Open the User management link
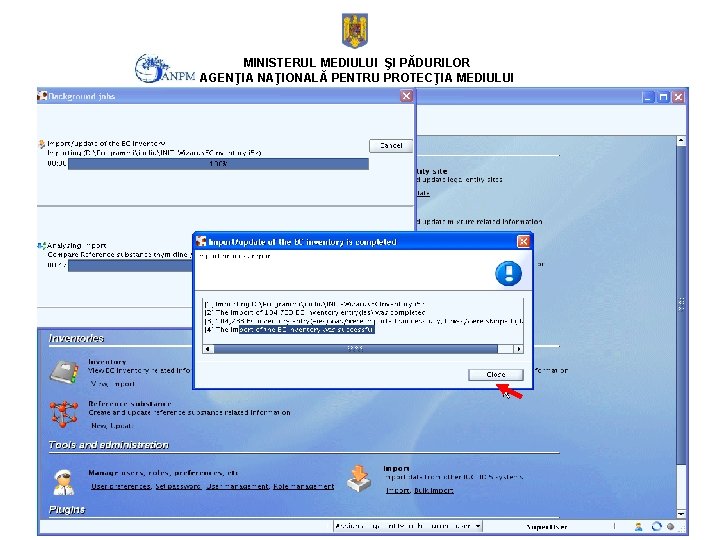 pos(237,486)
